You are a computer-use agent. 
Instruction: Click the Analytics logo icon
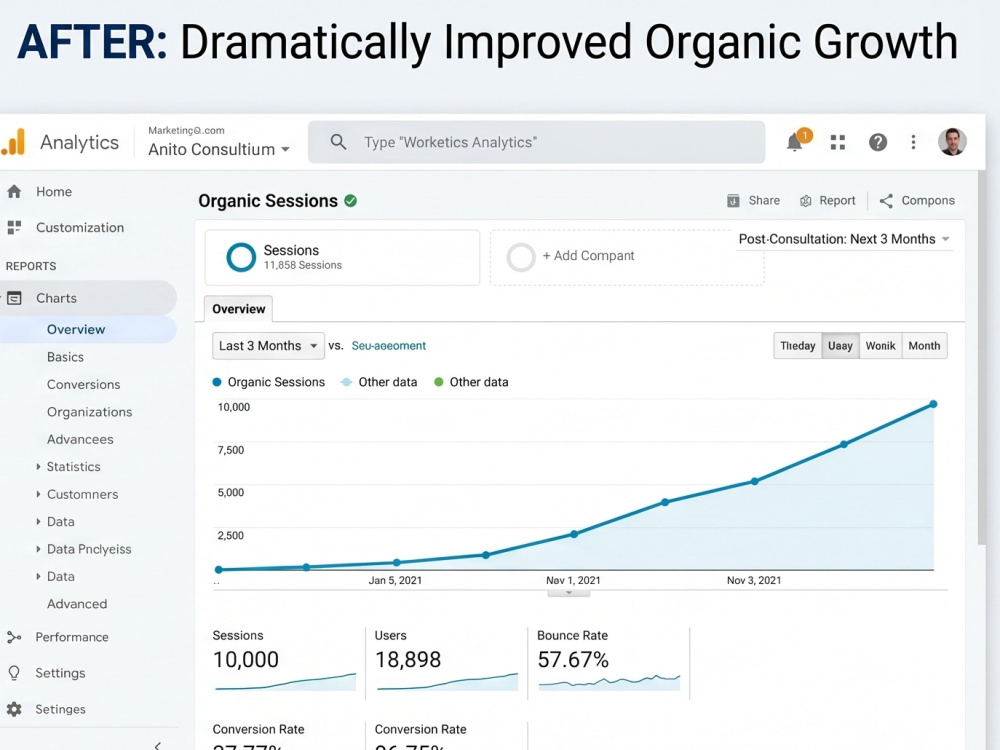[13, 142]
